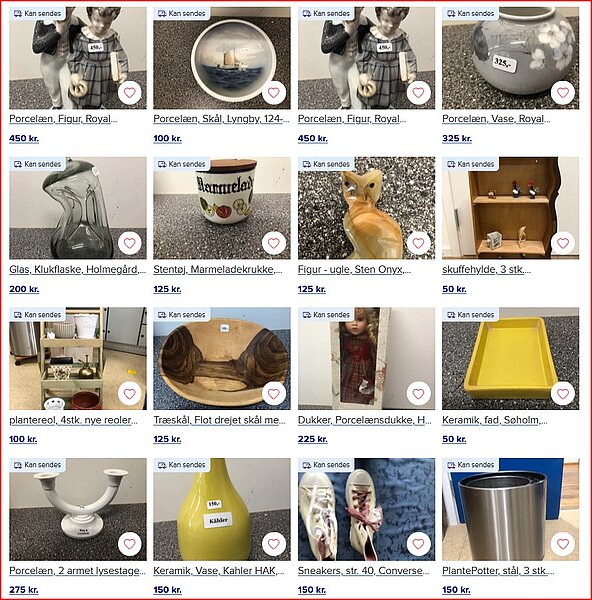This screenshot has width=592, height=600.
Task: Click heart icon on Royal porcelain vase listing
Action: pos(563,93)
